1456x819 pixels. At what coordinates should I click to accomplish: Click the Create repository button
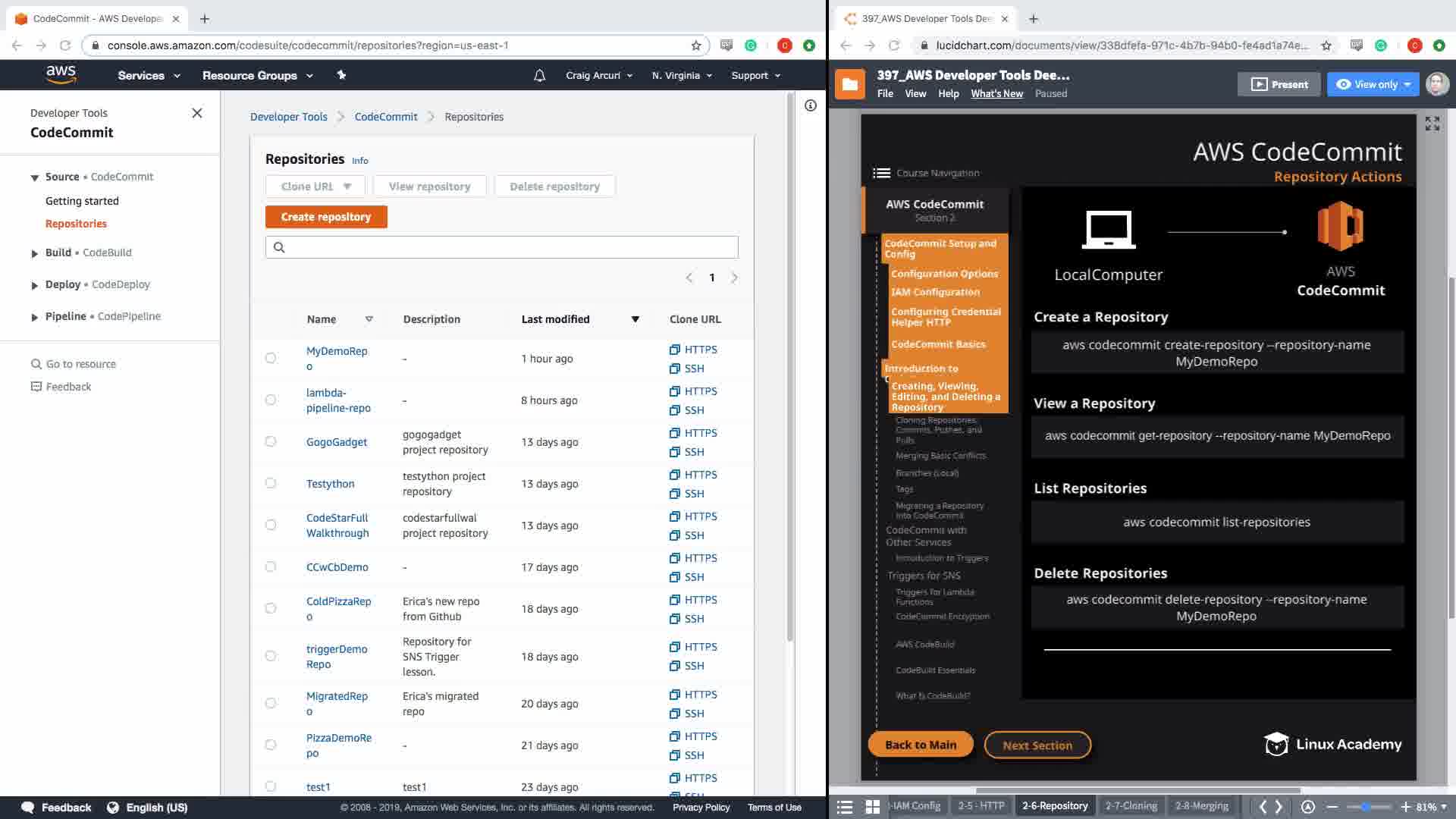tap(326, 217)
